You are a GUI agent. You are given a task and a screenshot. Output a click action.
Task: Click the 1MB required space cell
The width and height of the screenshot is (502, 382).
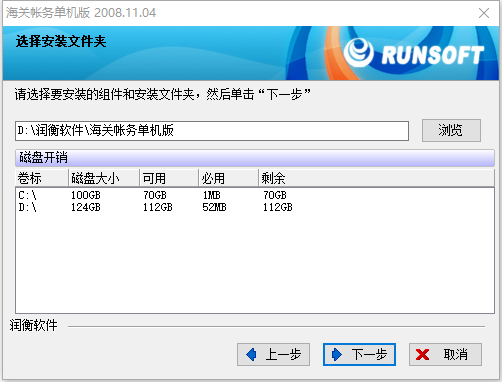click(x=212, y=195)
